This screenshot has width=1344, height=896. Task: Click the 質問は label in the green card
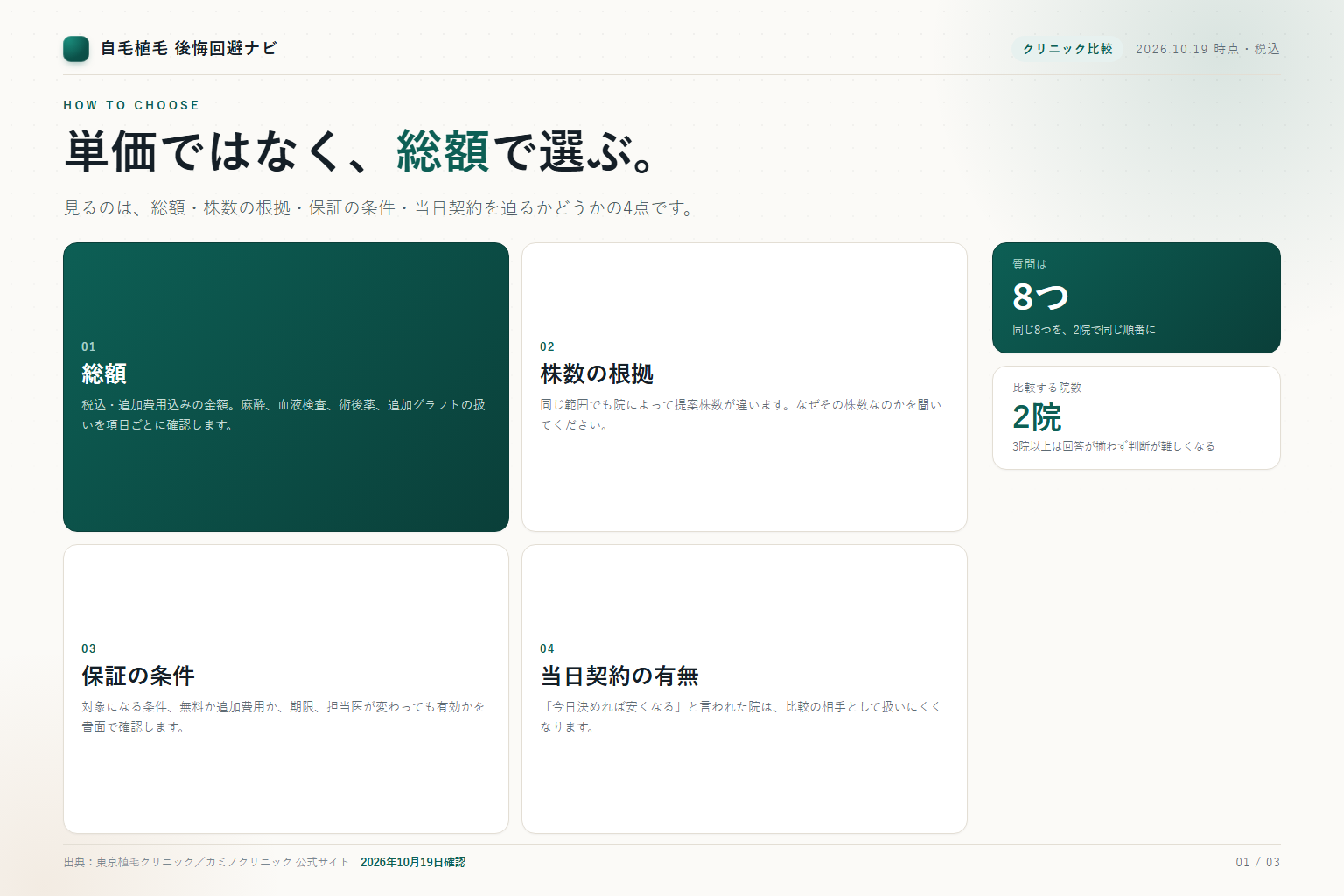point(1029,264)
